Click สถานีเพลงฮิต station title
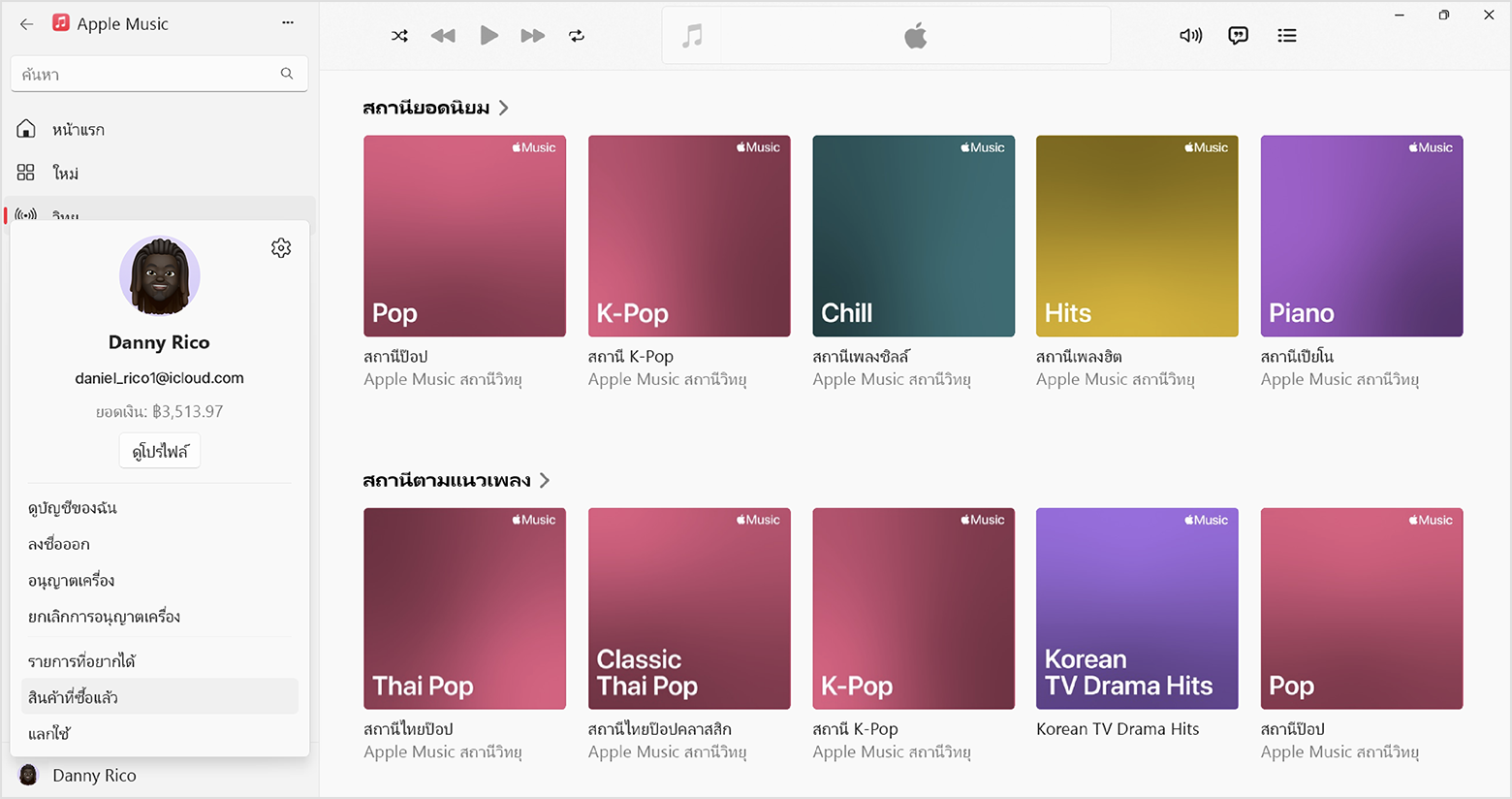This screenshot has width=1512, height=799. pos(1079,357)
